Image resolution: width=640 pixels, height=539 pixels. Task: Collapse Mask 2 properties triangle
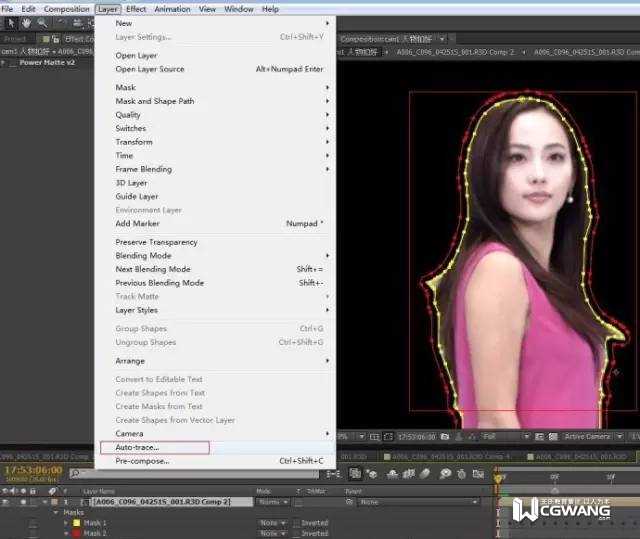pos(66,533)
